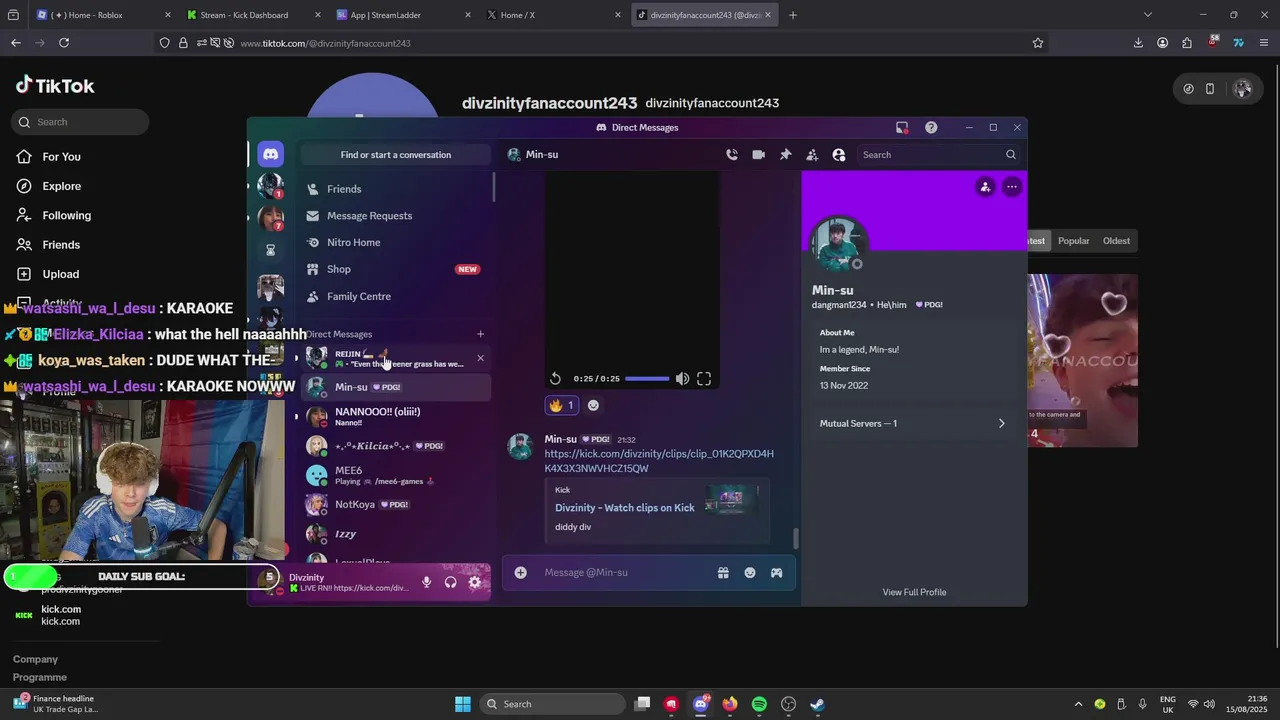This screenshot has height=720, width=1280.
Task: Toggle video mute speaker icon
Action: tap(682, 378)
